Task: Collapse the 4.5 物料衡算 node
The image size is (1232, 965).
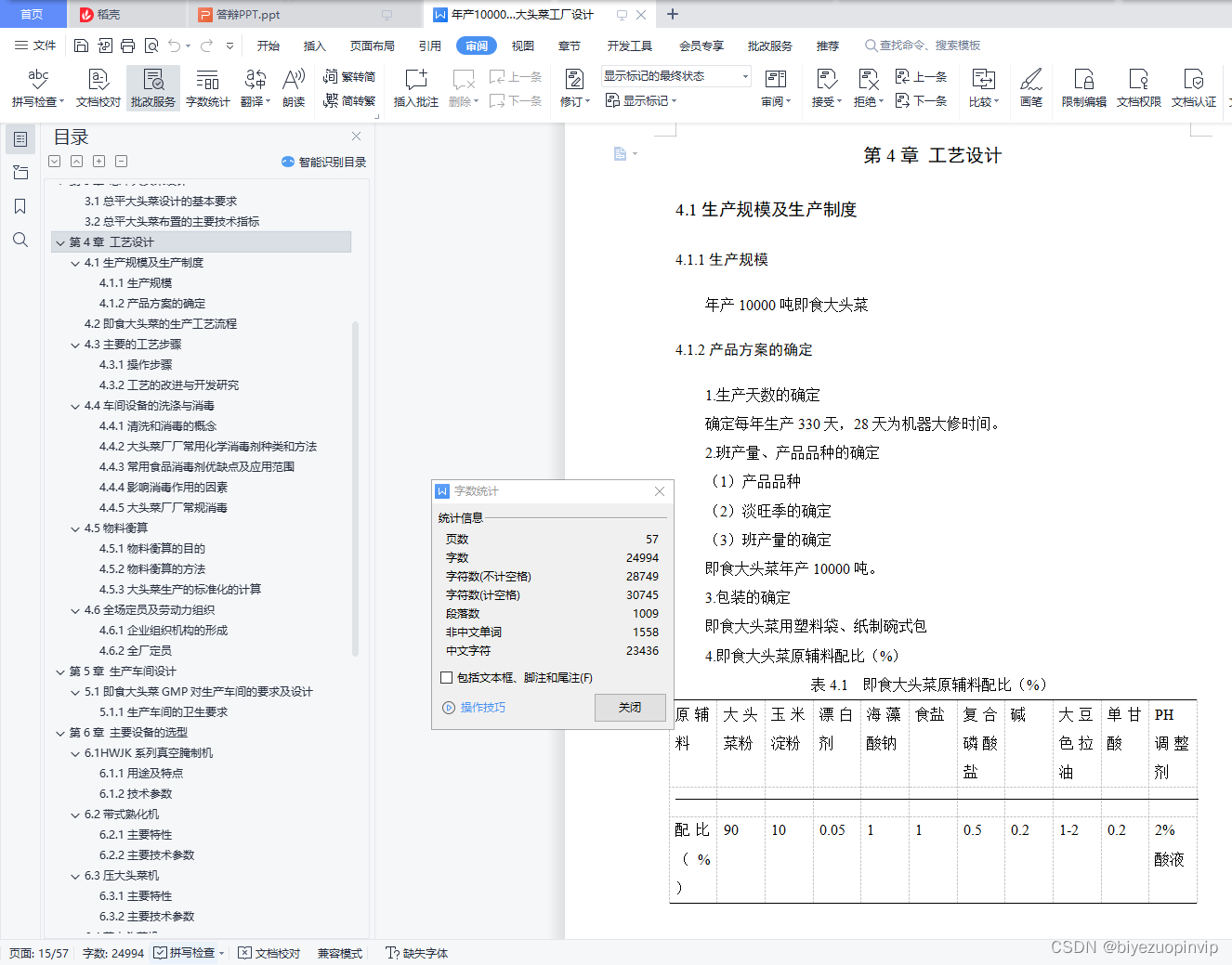Action: 75,528
